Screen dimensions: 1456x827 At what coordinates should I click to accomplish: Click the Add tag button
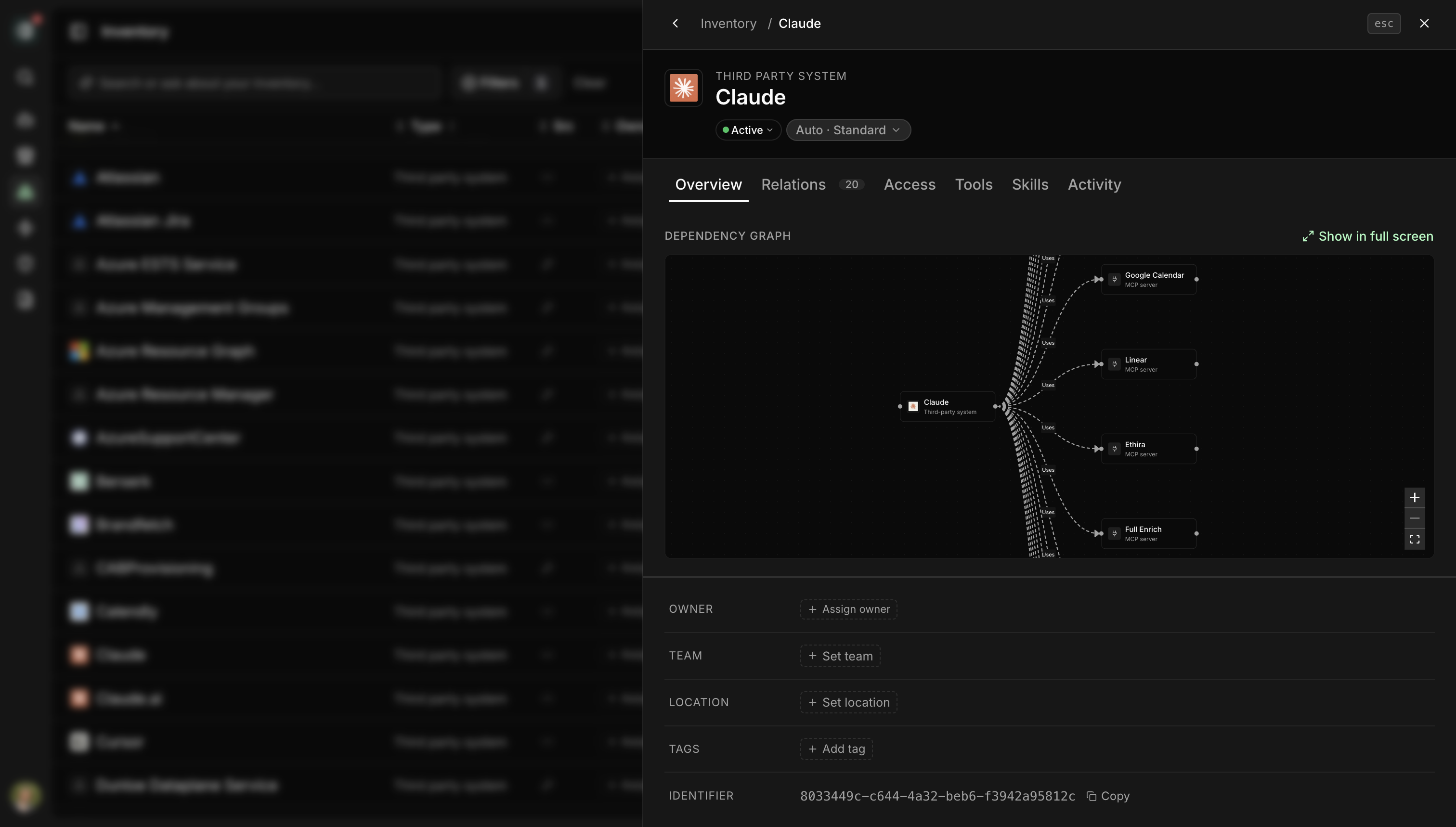836,749
